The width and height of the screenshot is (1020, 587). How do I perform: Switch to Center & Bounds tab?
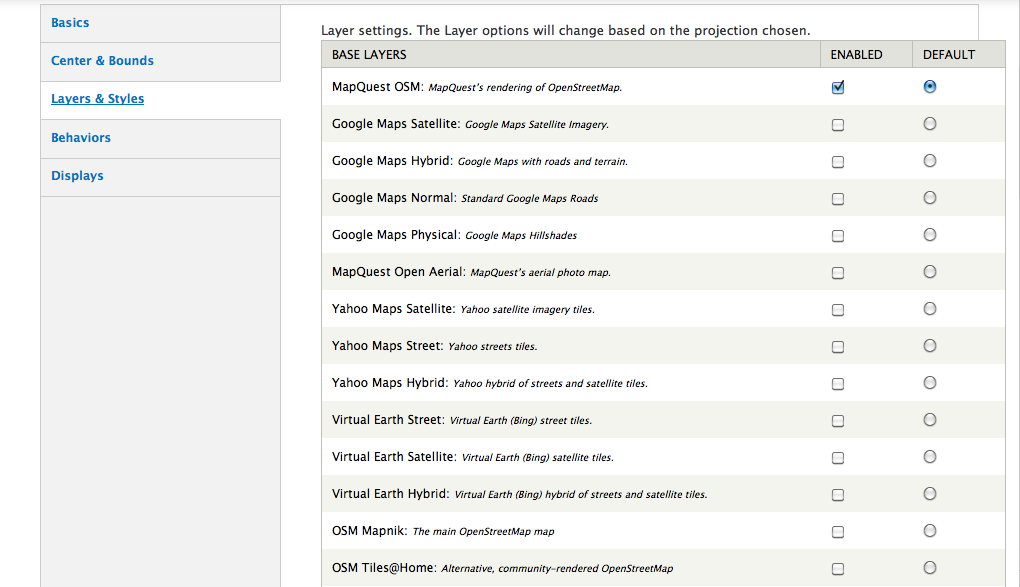point(102,61)
